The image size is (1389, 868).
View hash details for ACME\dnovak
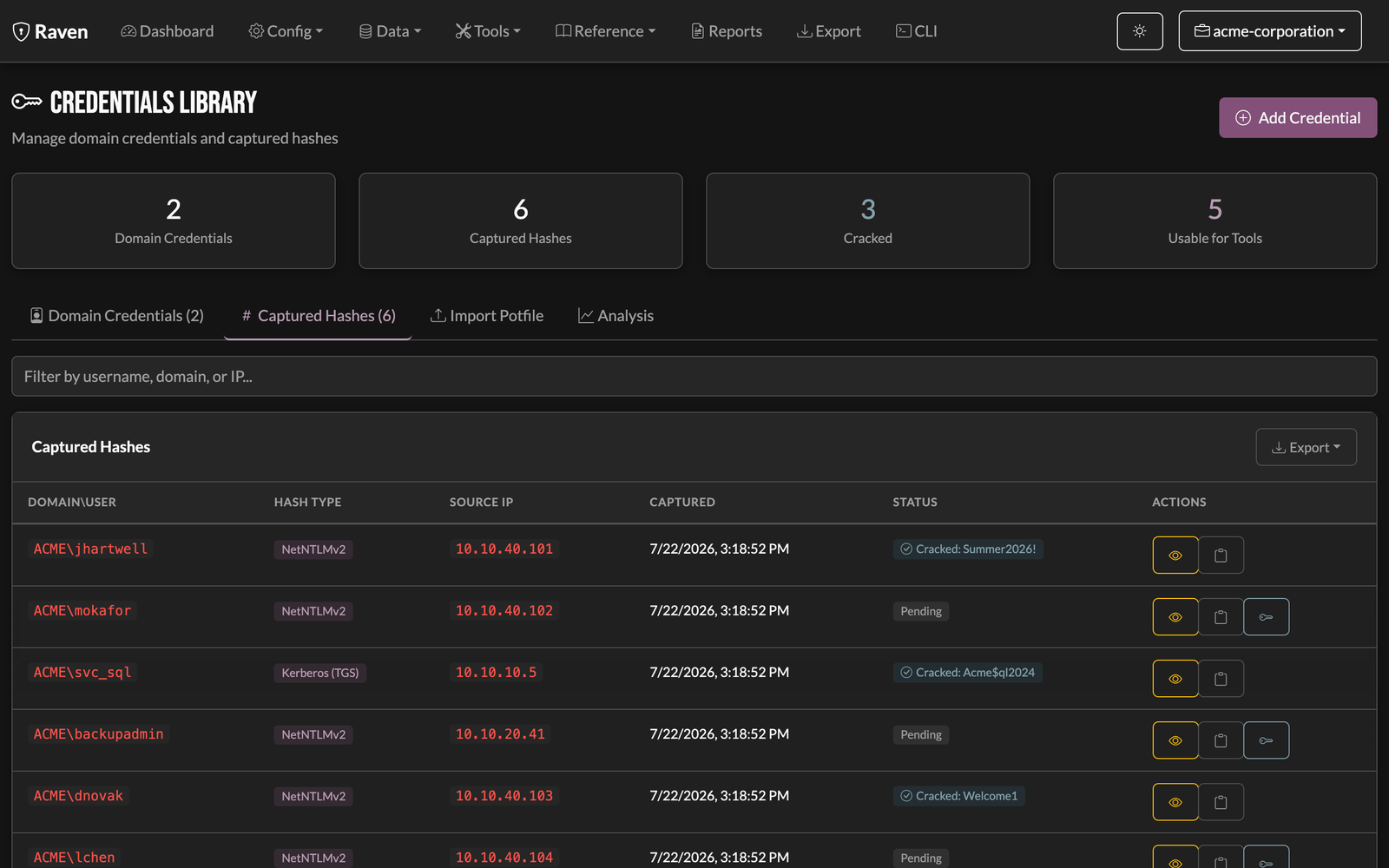pyautogui.click(x=1175, y=802)
